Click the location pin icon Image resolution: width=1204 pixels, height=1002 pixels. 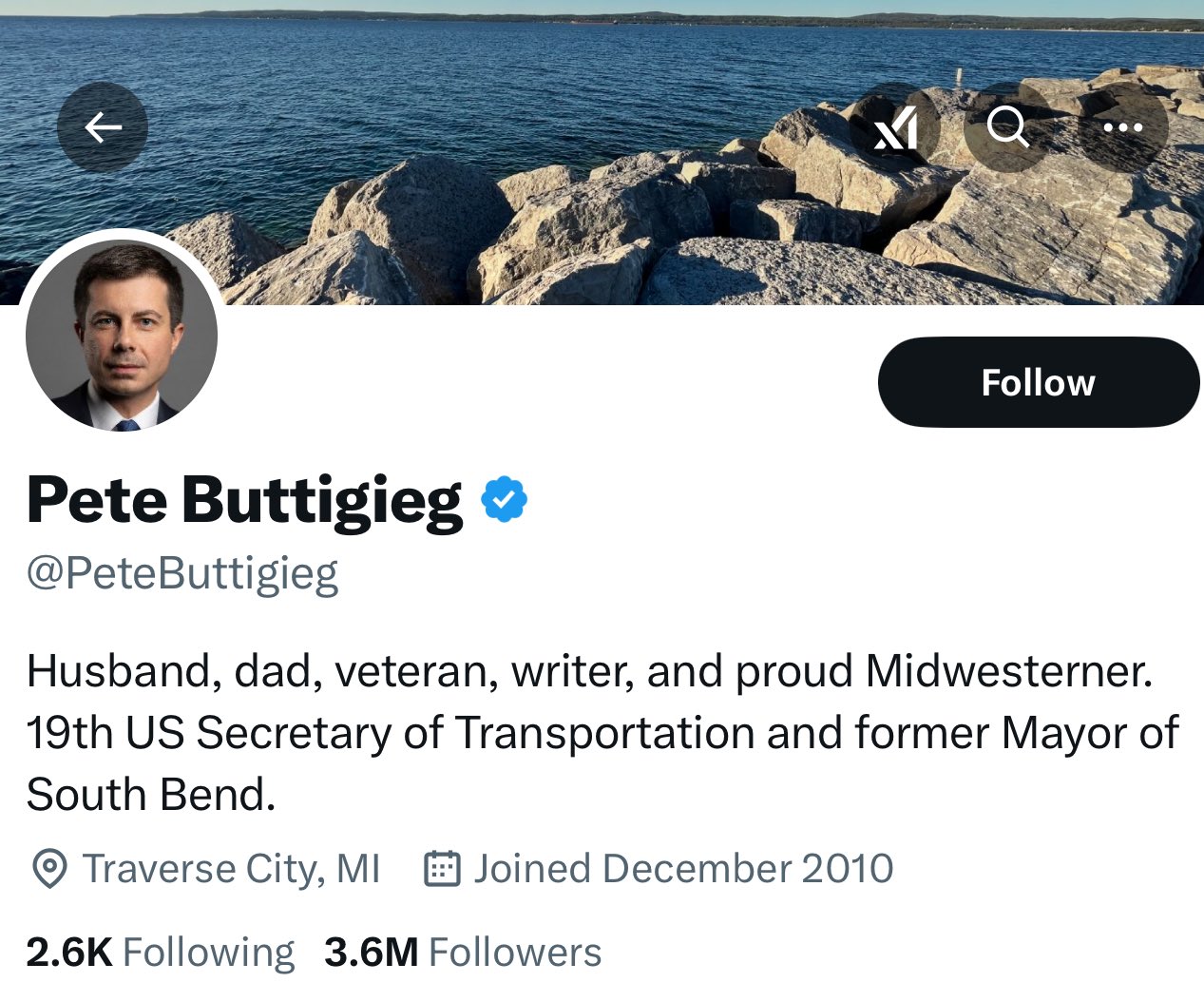(x=49, y=869)
